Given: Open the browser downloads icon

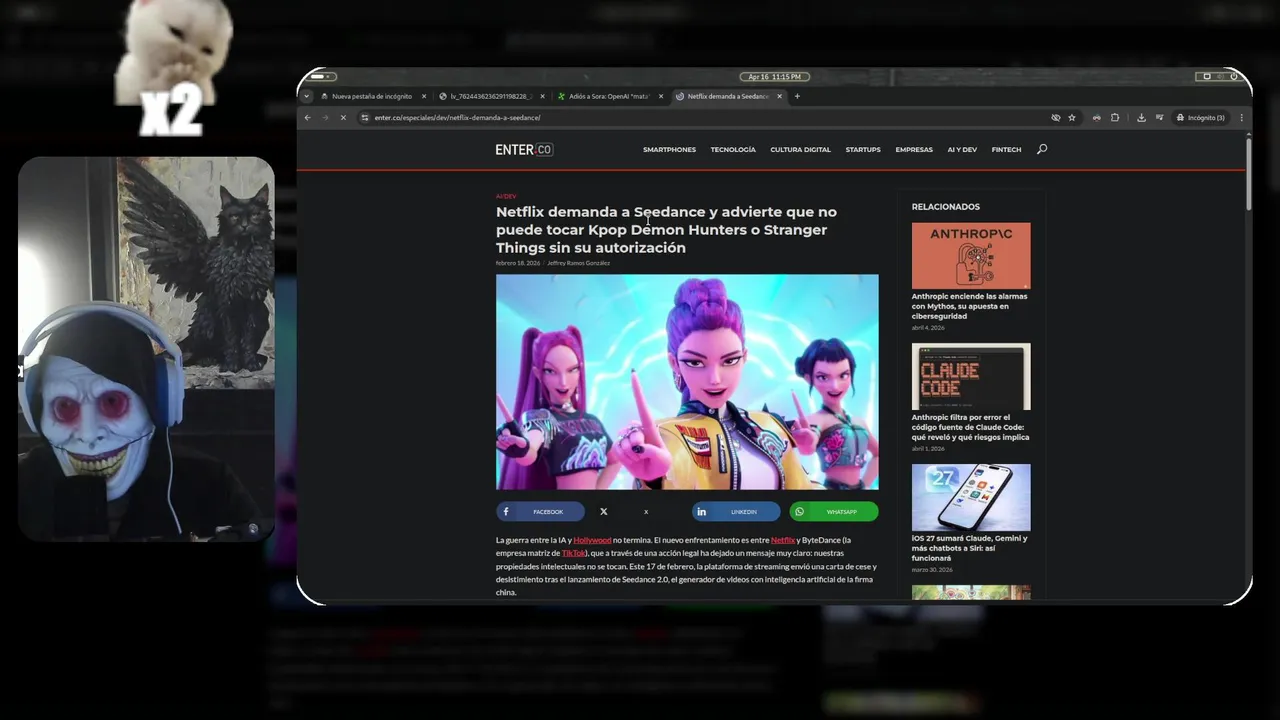Looking at the screenshot, I should (1141, 118).
